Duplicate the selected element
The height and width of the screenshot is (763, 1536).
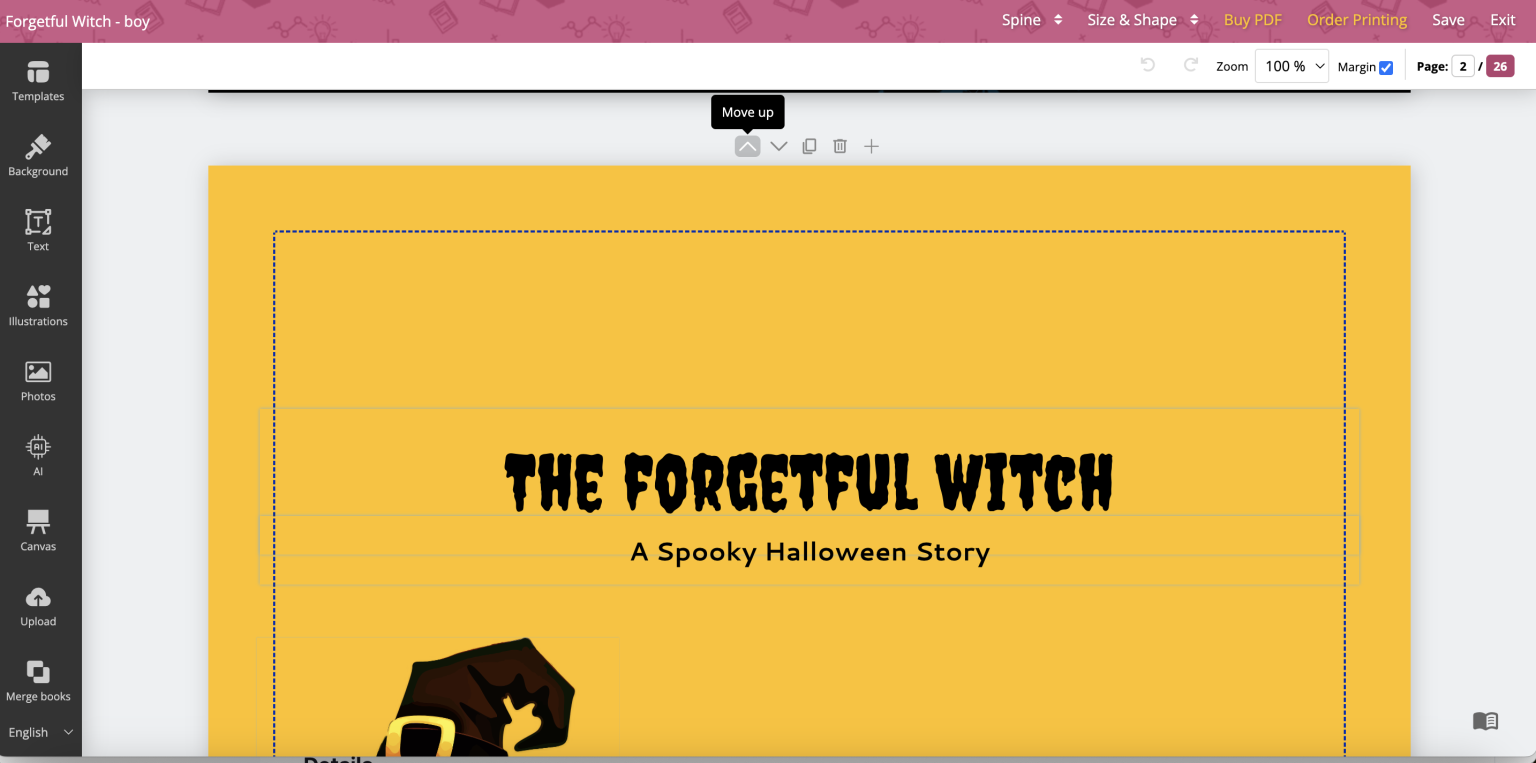[x=809, y=145]
